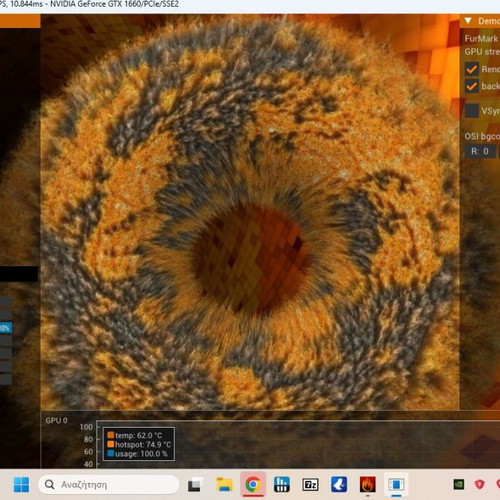Enable the VSync checkbox
This screenshot has height=500, width=500.
tap(472, 111)
